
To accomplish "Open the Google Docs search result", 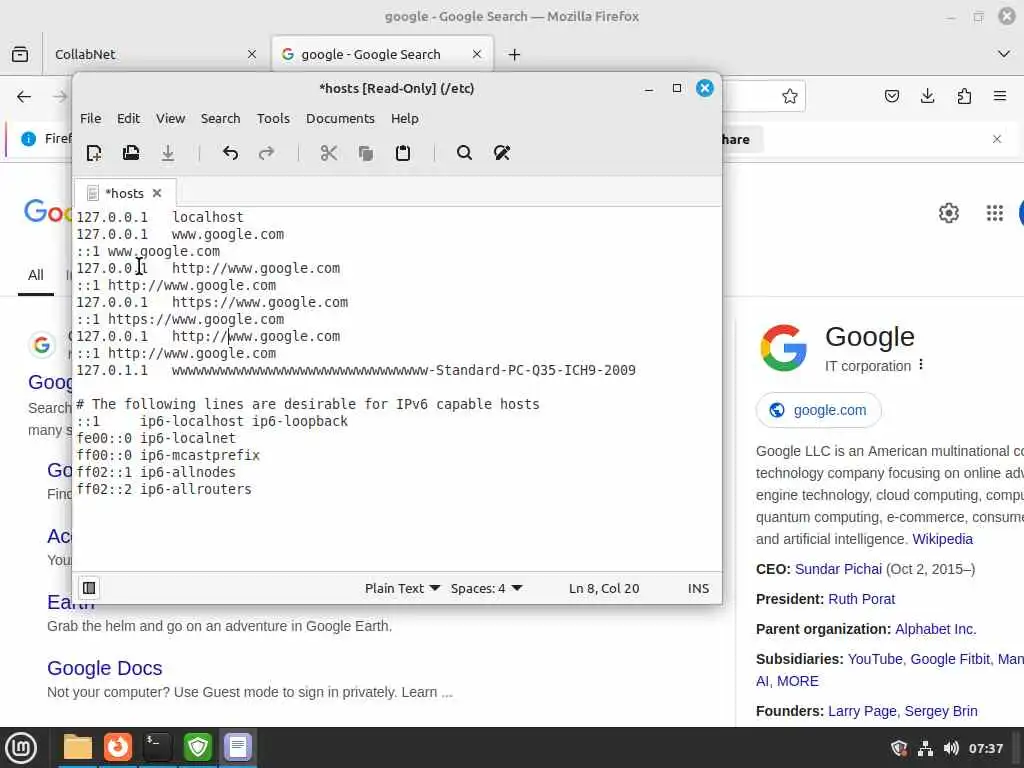I will [104, 668].
